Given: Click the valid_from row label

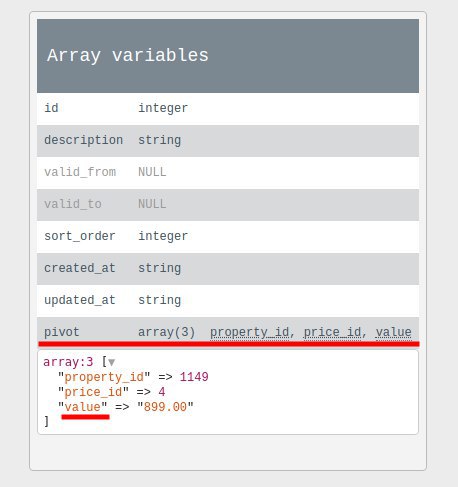Looking at the screenshot, I should coord(80,172).
